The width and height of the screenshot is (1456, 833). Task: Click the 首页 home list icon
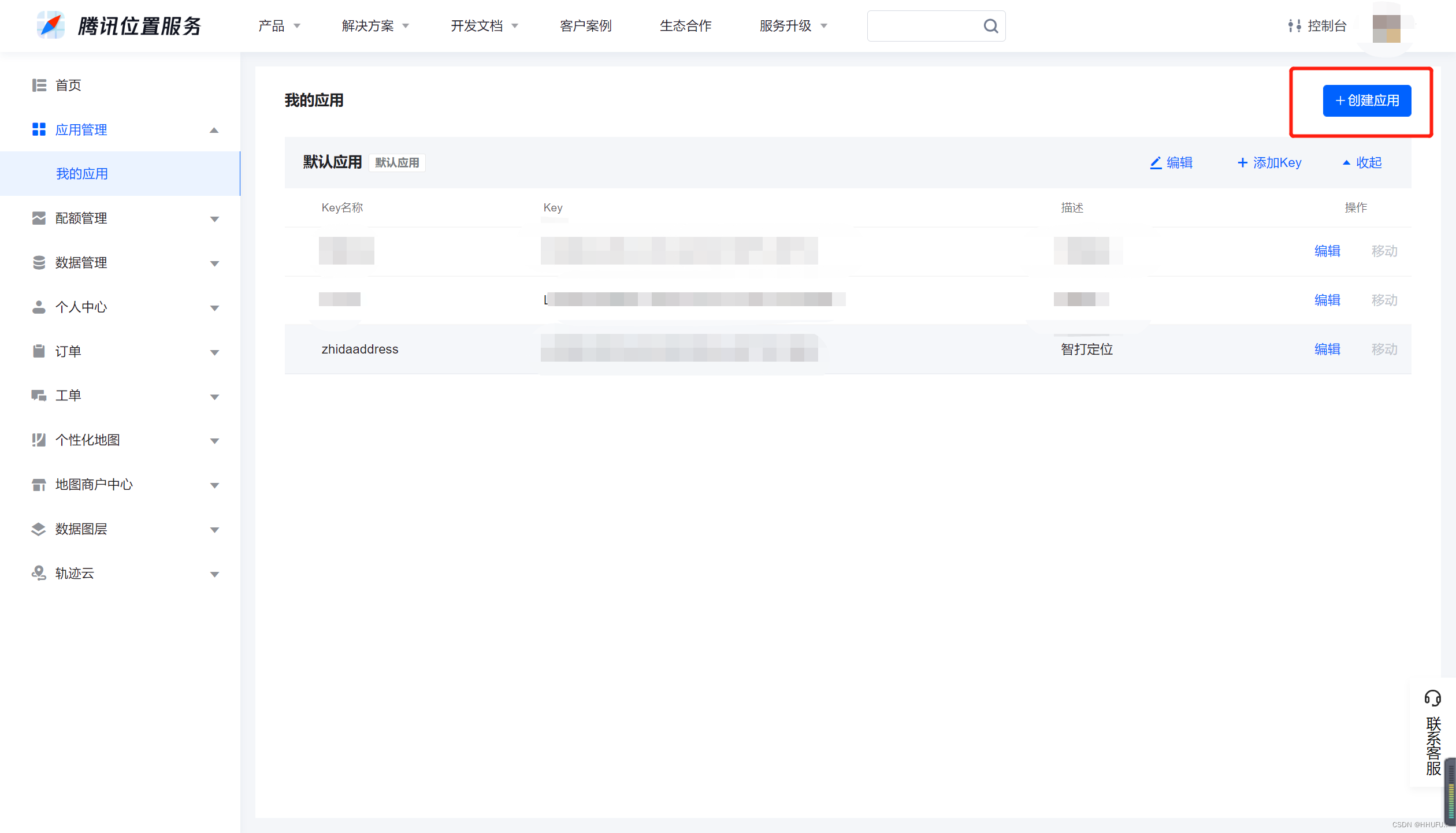(x=39, y=85)
